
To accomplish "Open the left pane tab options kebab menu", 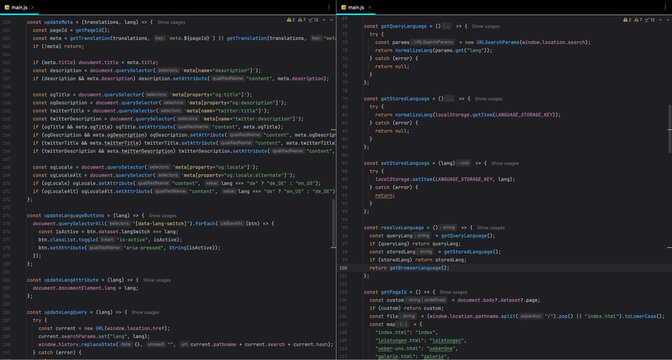I will coord(329,7).
